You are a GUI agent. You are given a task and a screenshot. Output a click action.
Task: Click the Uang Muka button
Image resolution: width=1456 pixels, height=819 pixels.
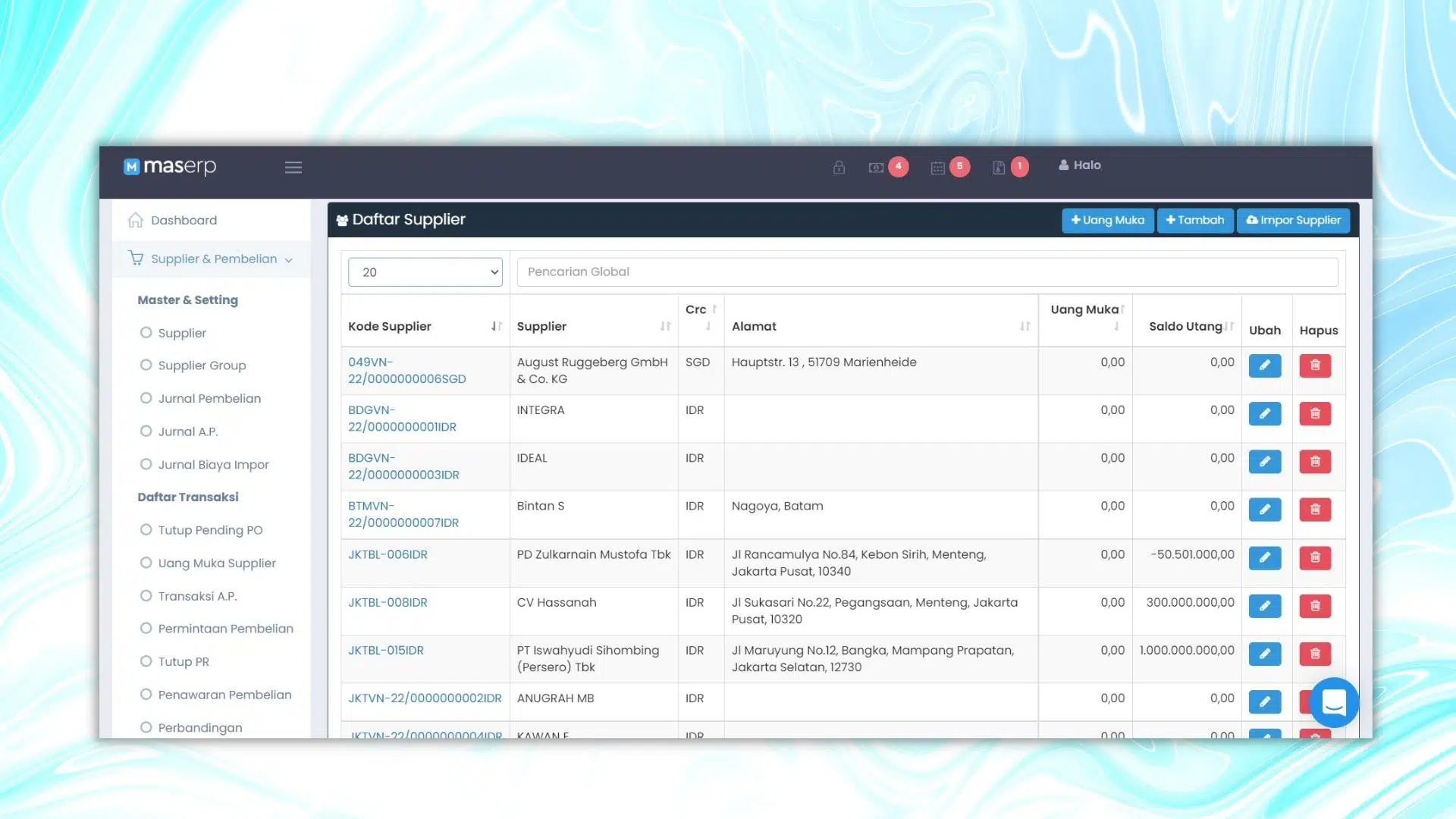coord(1107,220)
